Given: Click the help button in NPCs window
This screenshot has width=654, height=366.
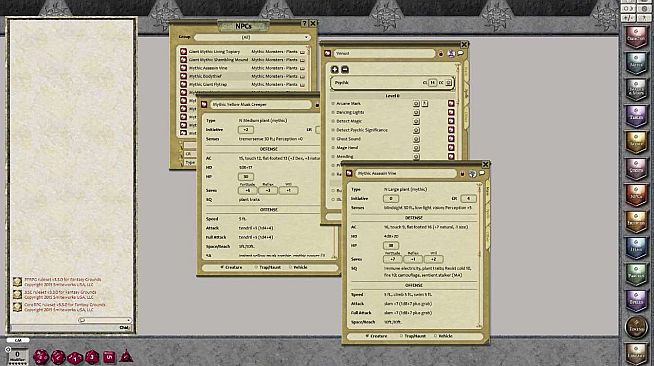Looking at the screenshot, I should [304, 24].
